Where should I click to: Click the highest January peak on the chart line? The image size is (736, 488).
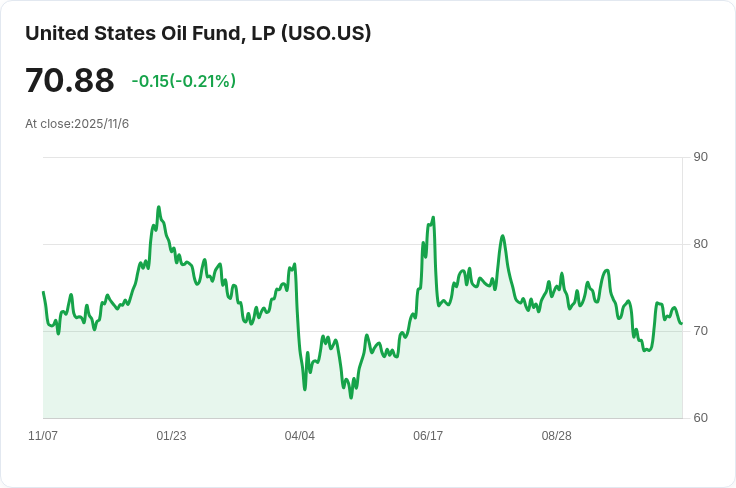pos(158,208)
